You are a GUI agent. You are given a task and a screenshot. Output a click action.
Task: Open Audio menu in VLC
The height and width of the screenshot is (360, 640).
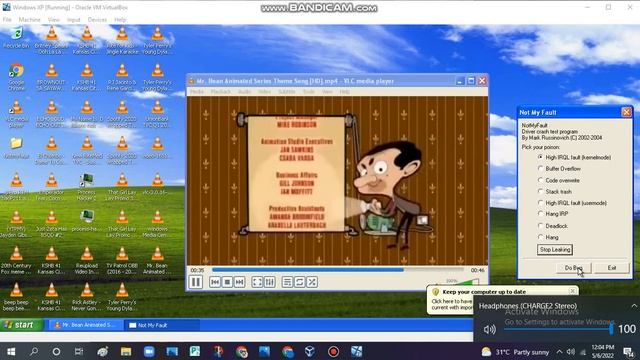[244, 92]
